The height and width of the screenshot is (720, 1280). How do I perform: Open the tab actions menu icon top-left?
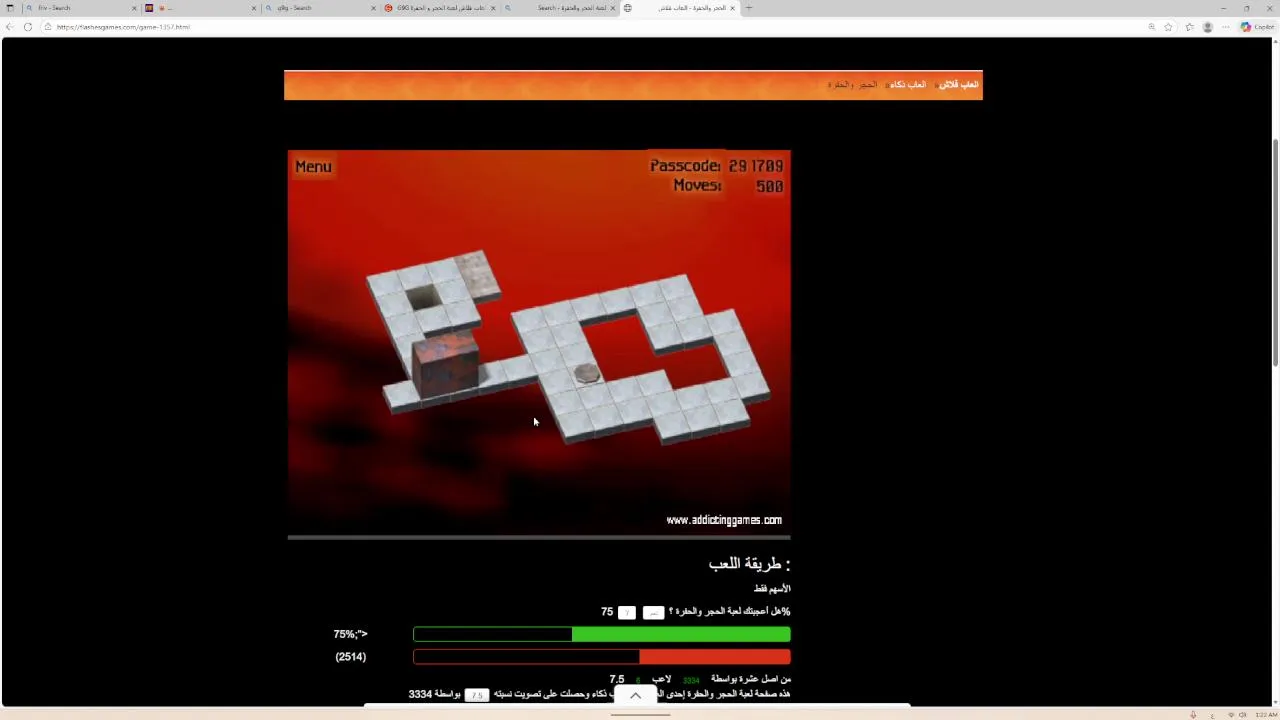pyautogui.click(x=10, y=8)
